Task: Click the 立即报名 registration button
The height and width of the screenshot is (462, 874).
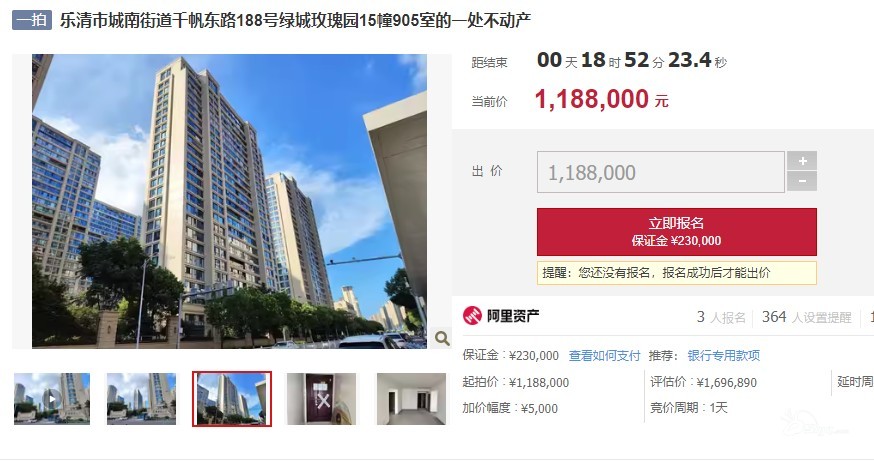Action: (x=677, y=232)
